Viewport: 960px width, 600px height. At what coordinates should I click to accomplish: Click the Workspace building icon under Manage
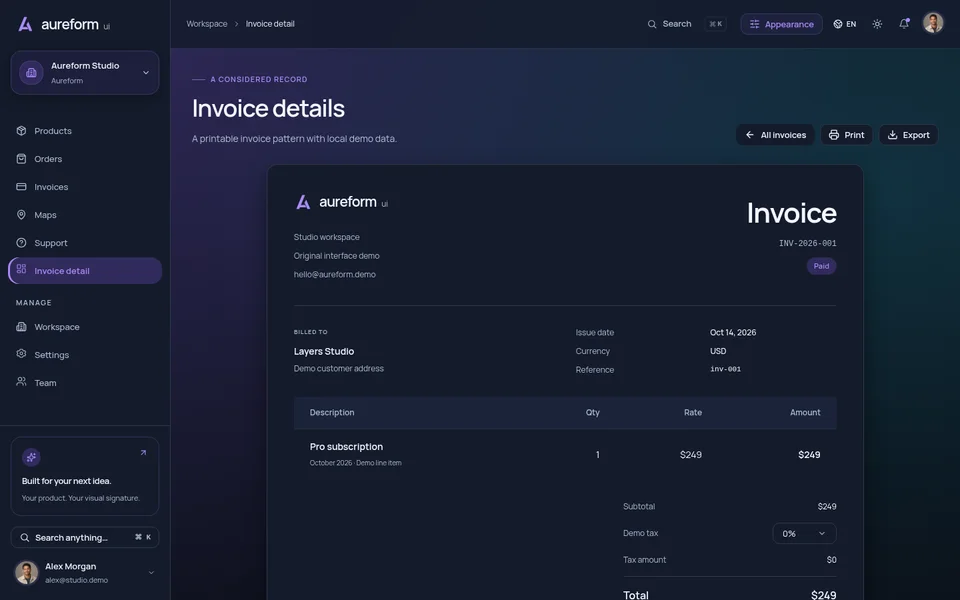click(21, 326)
